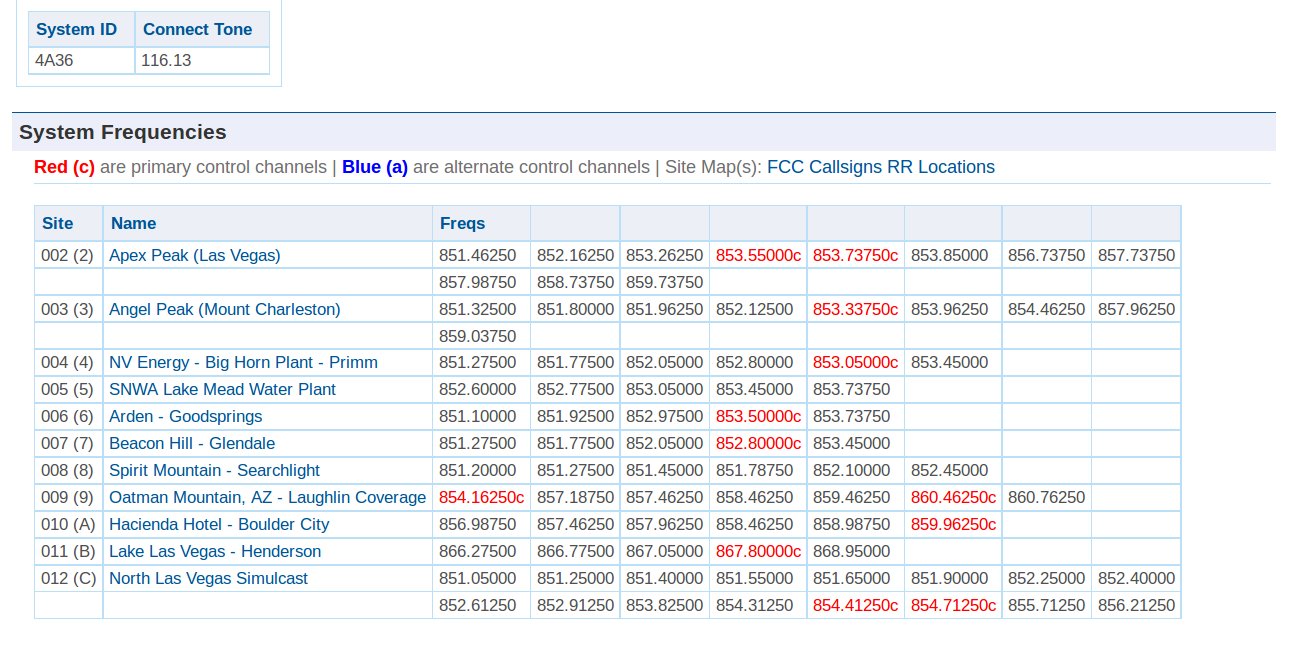Select site number 004 (4)

(67, 362)
